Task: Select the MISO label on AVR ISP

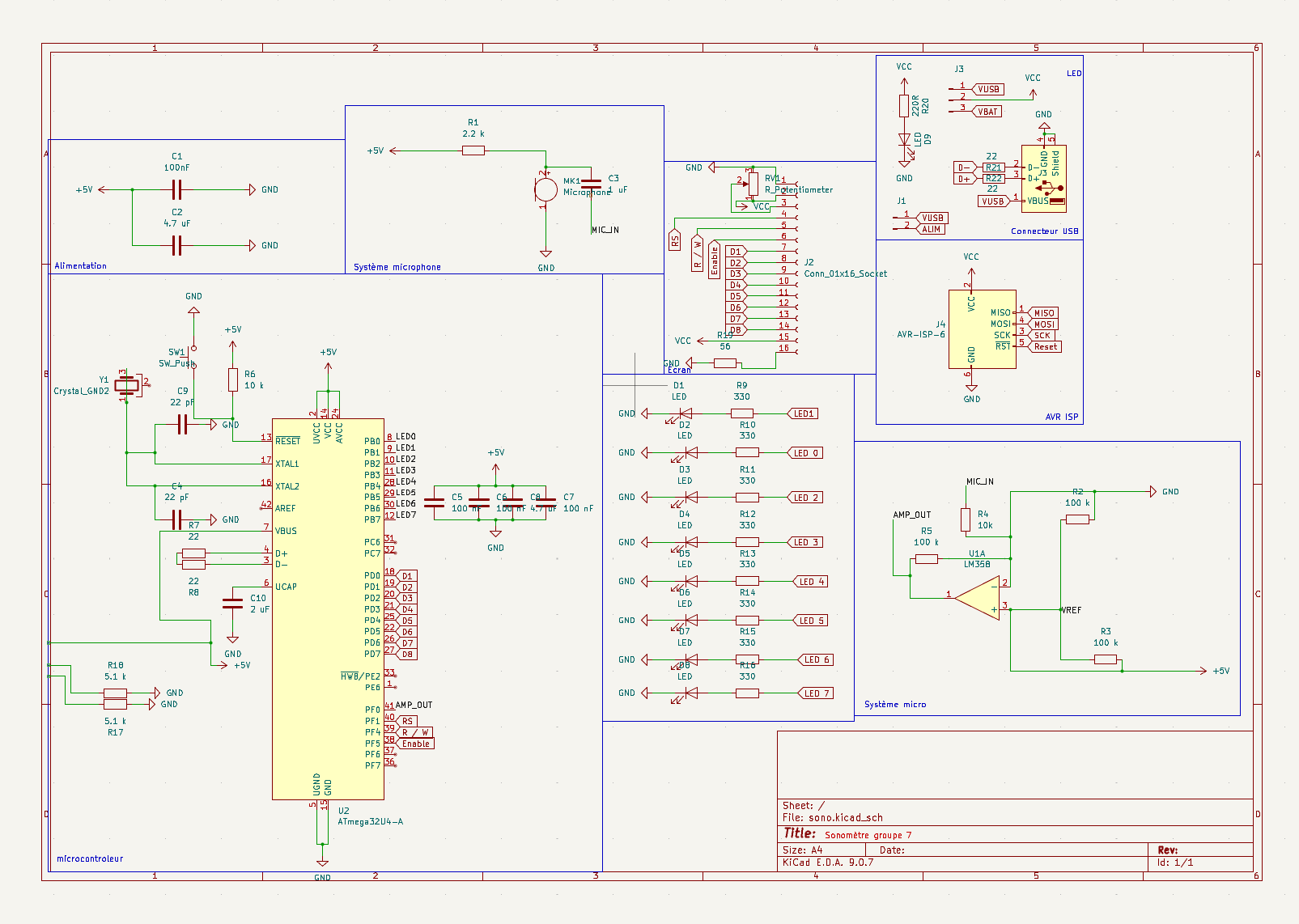Action: 1044,313
